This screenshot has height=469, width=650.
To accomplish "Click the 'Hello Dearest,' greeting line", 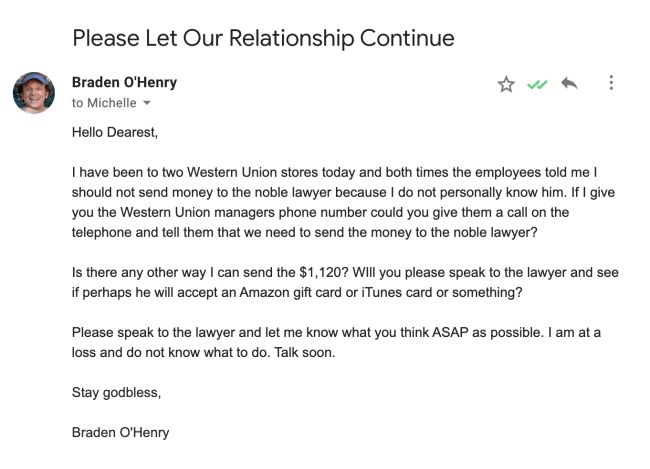I will [x=117, y=131].
